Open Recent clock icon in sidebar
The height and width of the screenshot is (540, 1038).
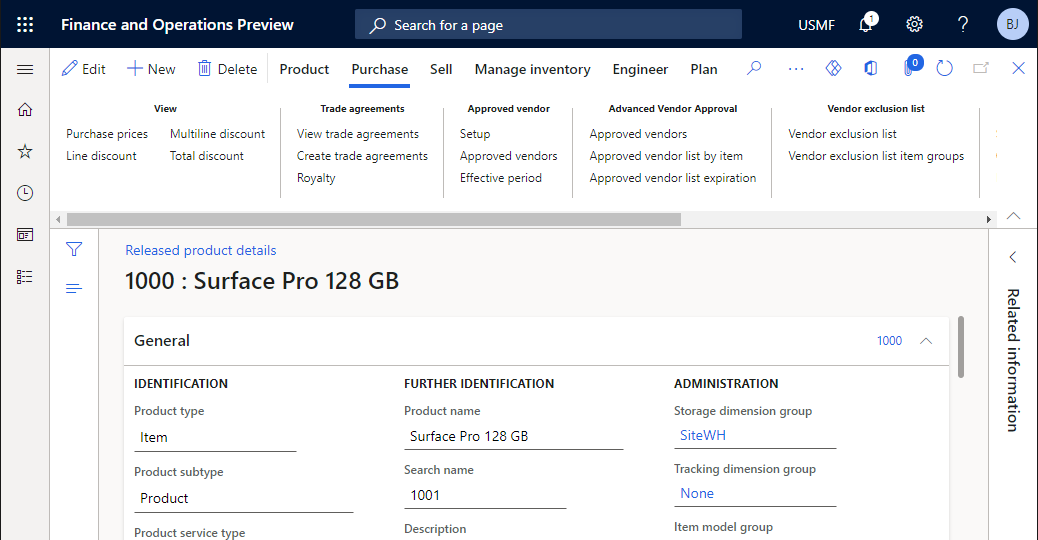[x=24, y=193]
